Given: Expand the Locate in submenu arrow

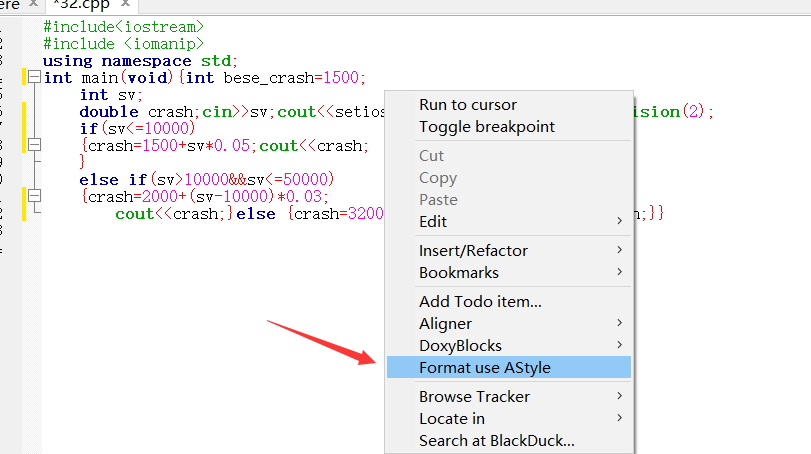Looking at the screenshot, I should pos(620,418).
